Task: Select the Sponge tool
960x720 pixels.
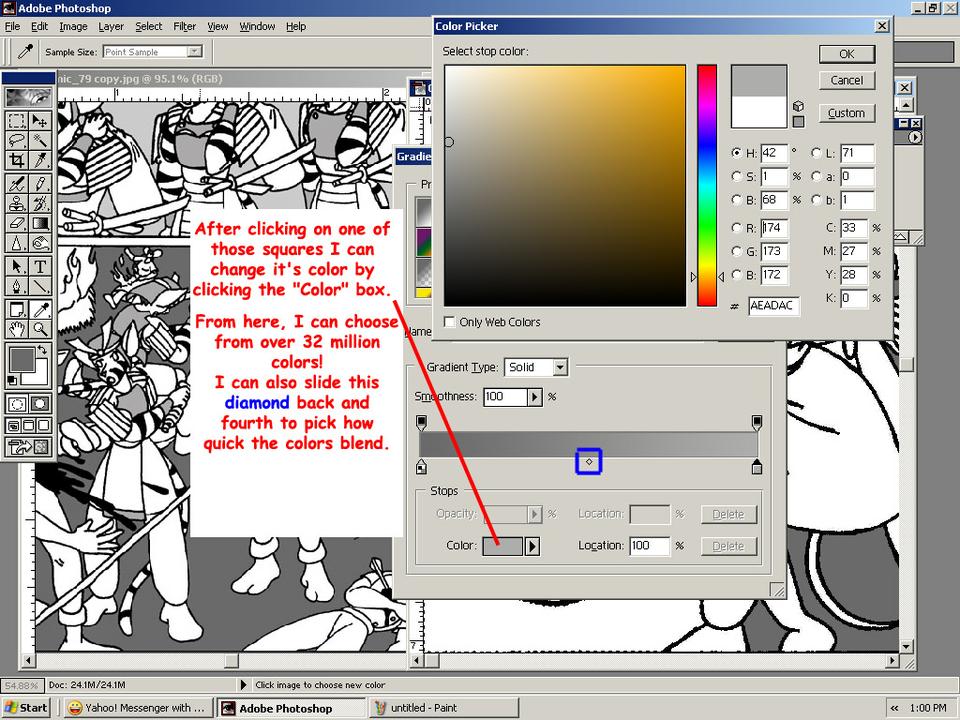Action: [x=40, y=243]
